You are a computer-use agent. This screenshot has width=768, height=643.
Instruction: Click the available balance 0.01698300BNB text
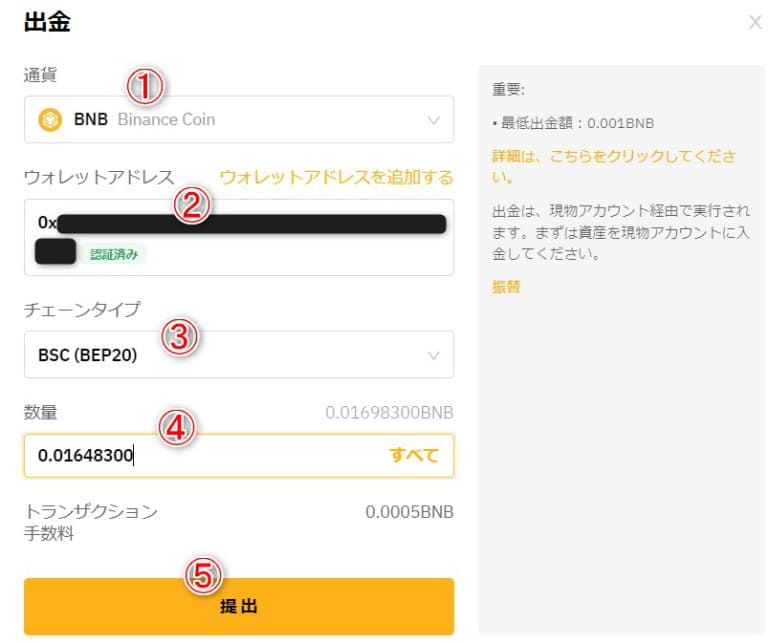pyautogui.click(x=389, y=413)
